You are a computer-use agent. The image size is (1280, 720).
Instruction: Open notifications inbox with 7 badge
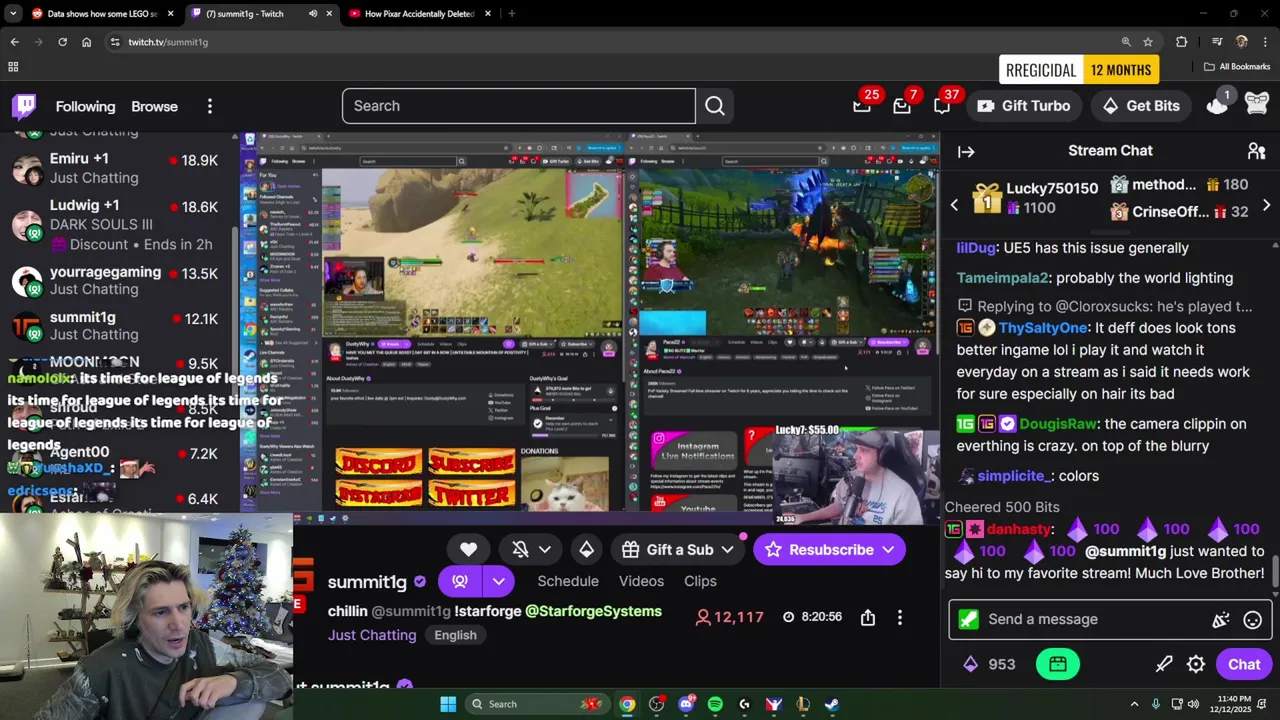pos(902,106)
